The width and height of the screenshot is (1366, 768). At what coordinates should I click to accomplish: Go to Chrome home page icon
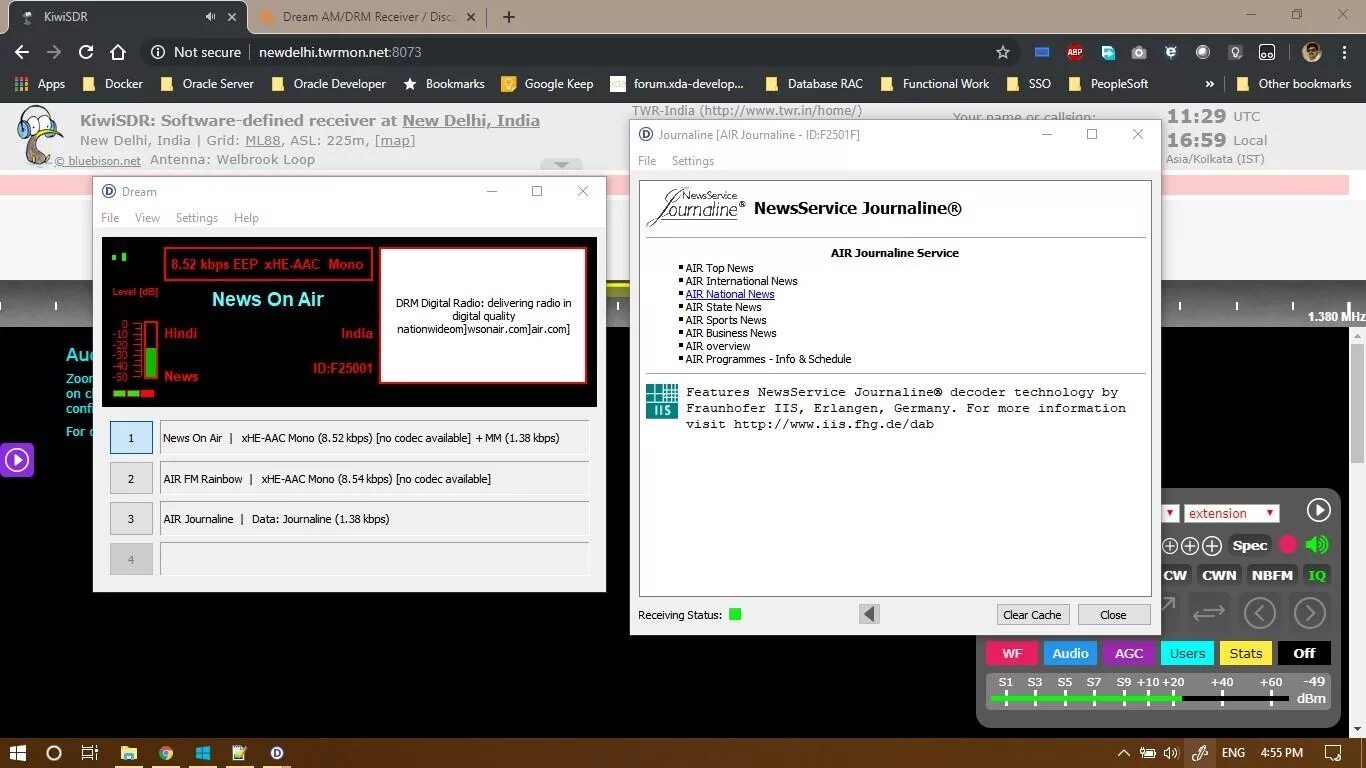click(118, 52)
